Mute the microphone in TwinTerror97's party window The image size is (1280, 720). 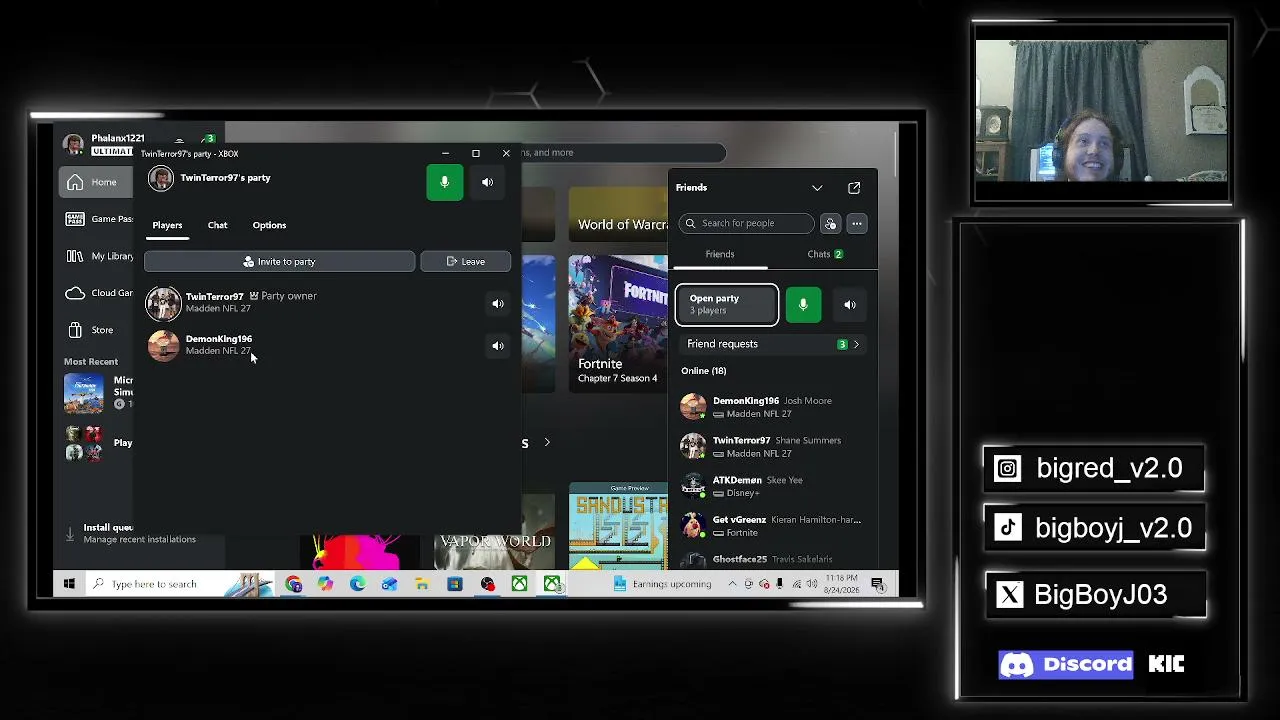[444, 182]
